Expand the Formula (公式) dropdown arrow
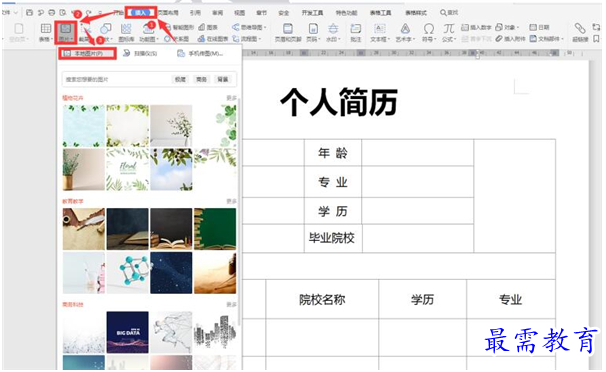 point(455,40)
